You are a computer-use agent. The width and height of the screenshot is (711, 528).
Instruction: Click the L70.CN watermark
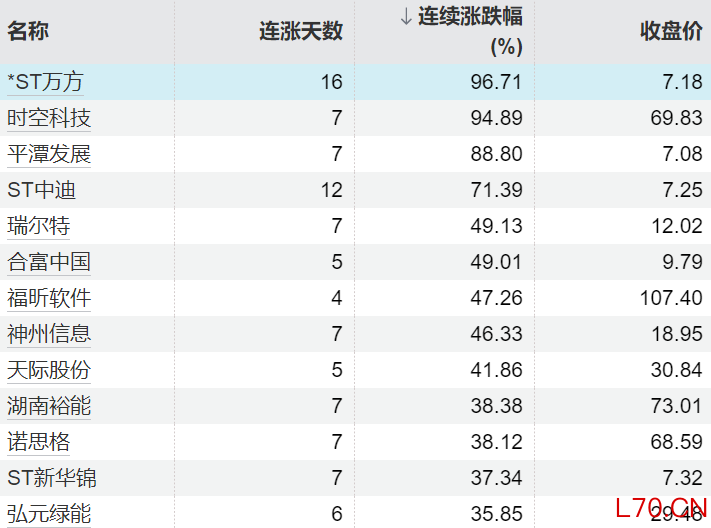coord(661,508)
